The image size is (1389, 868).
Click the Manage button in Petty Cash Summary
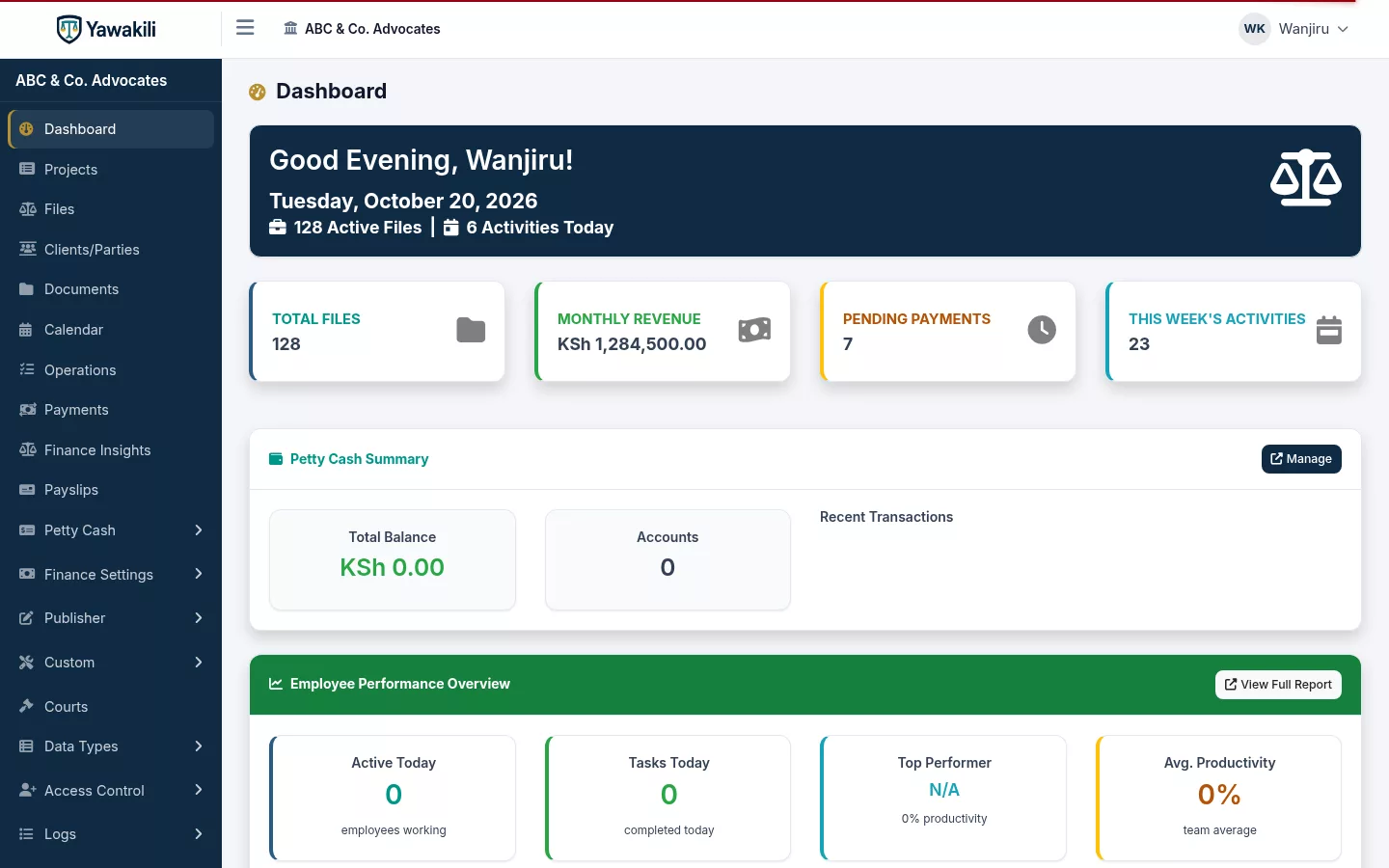point(1301,459)
